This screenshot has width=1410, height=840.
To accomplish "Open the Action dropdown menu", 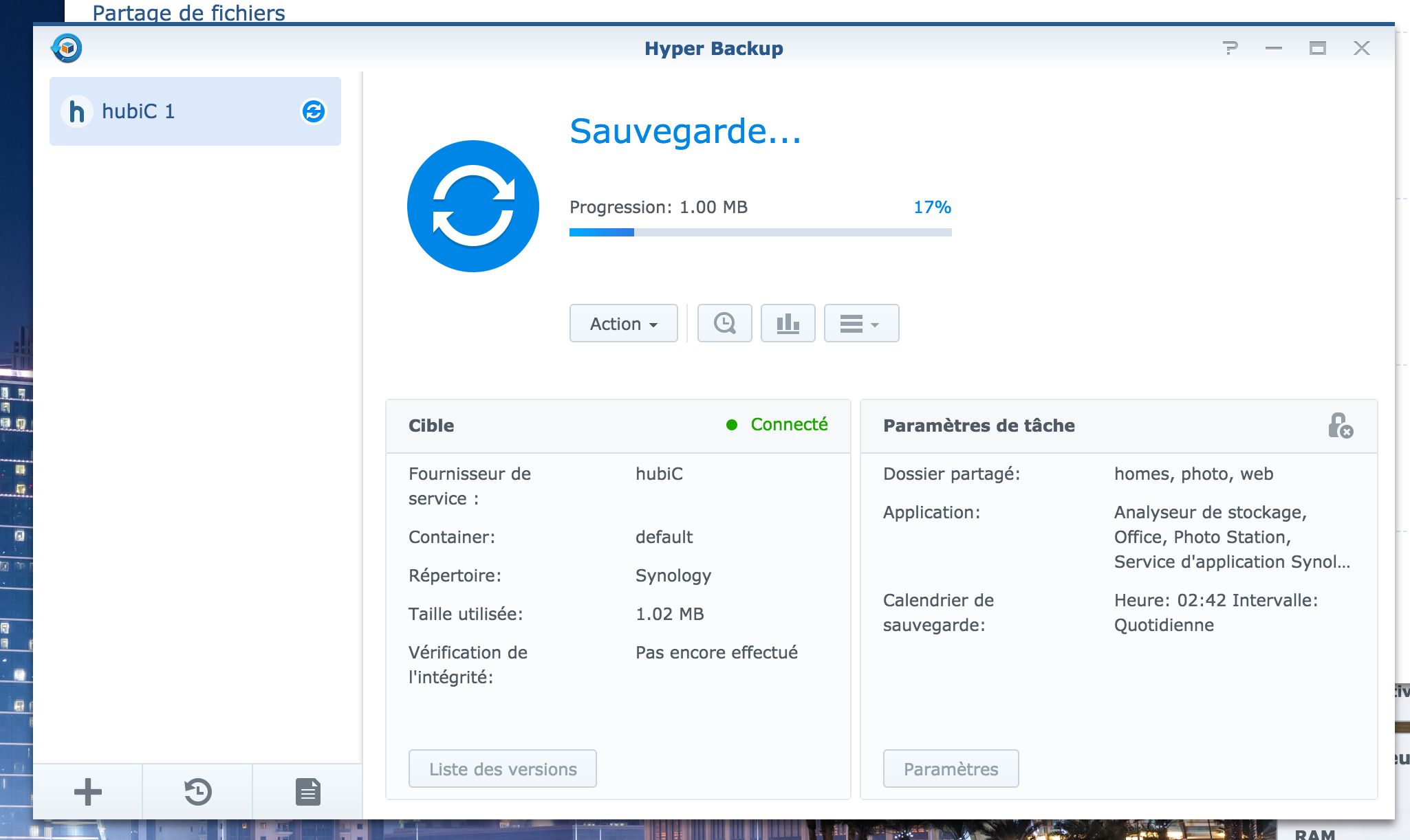I will click(624, 323).
